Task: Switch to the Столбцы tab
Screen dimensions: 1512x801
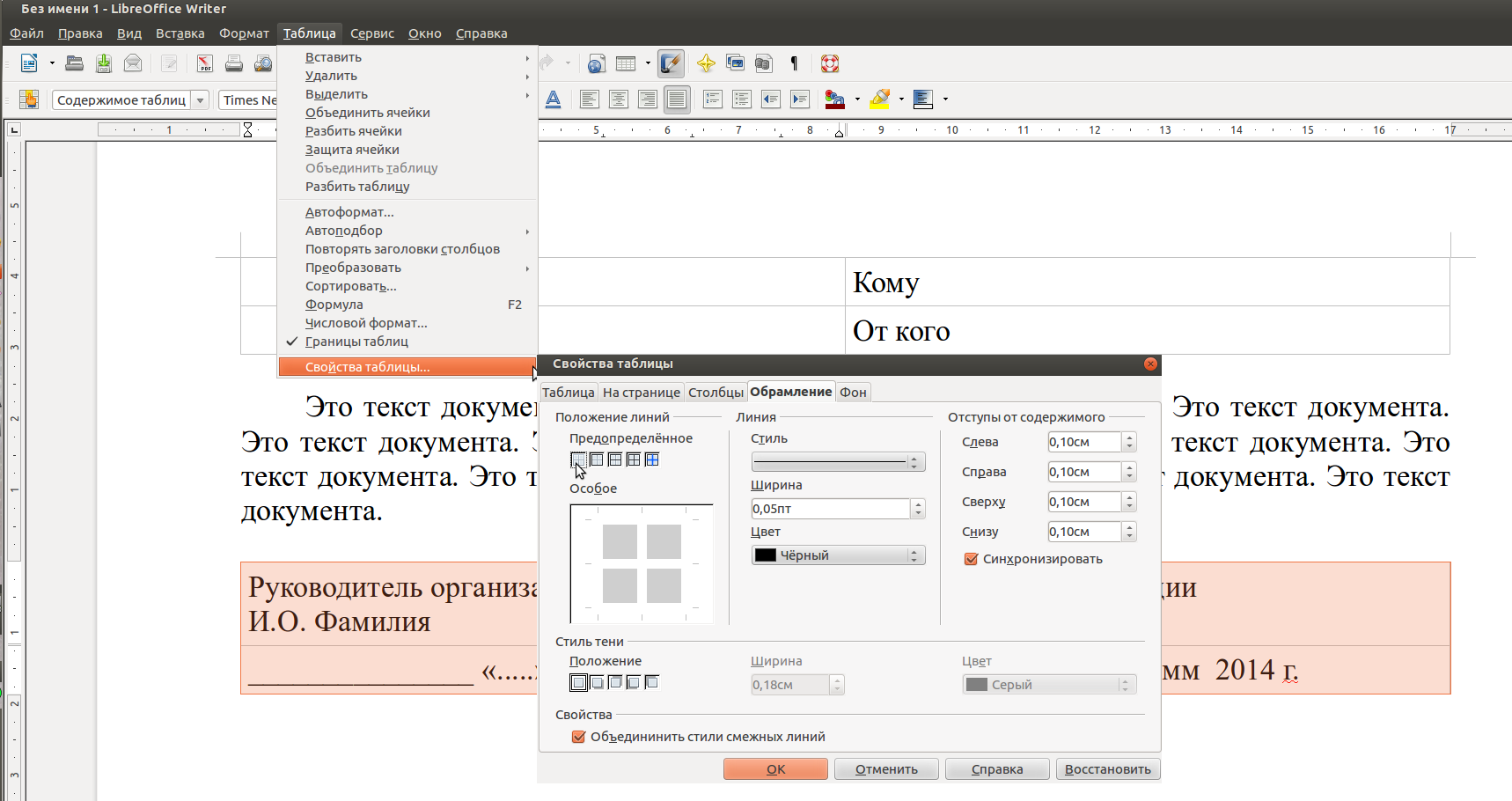Action: (716, 393)
